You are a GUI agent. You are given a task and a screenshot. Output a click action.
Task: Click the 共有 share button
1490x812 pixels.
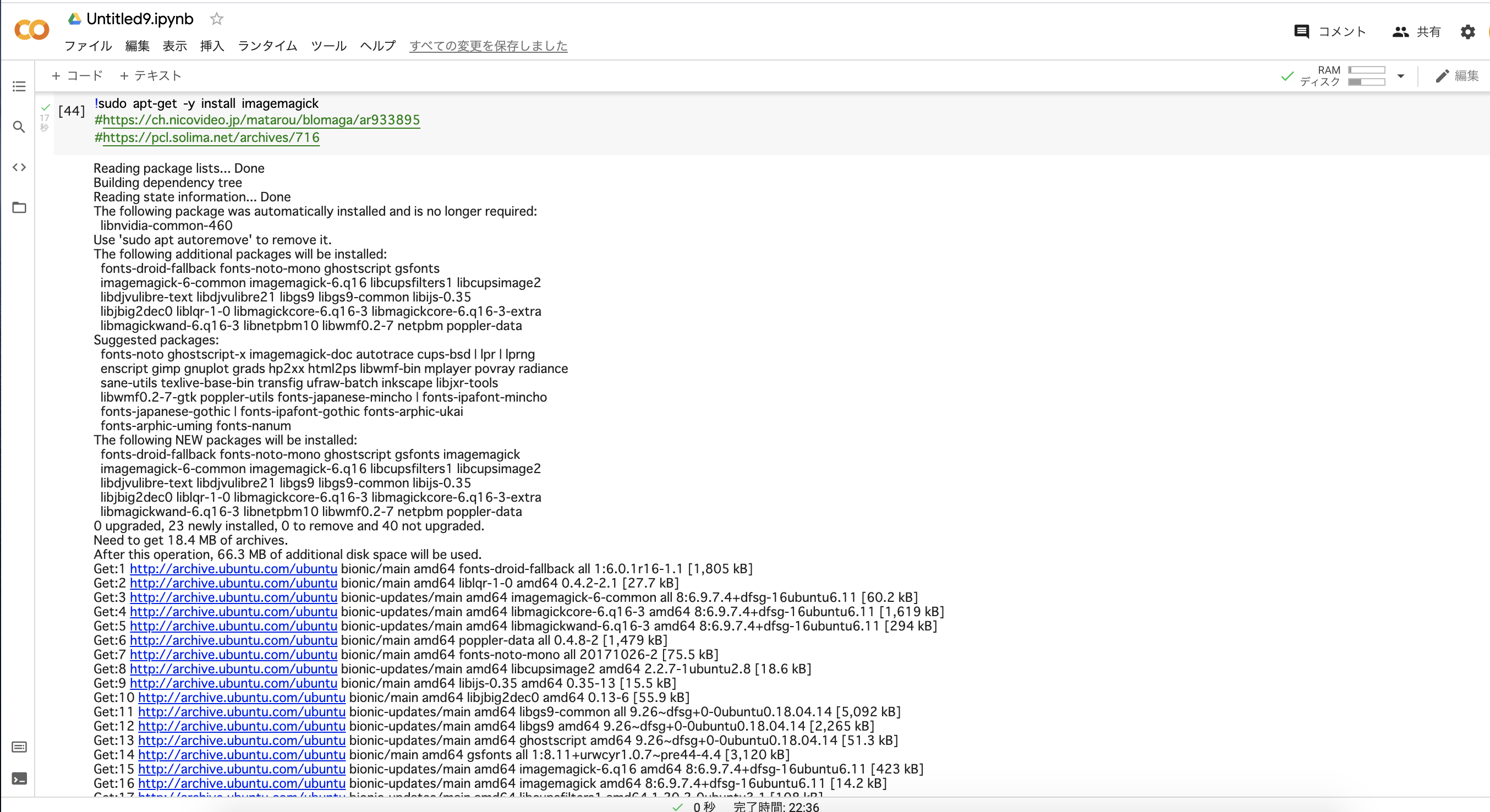coord(1416,32)
